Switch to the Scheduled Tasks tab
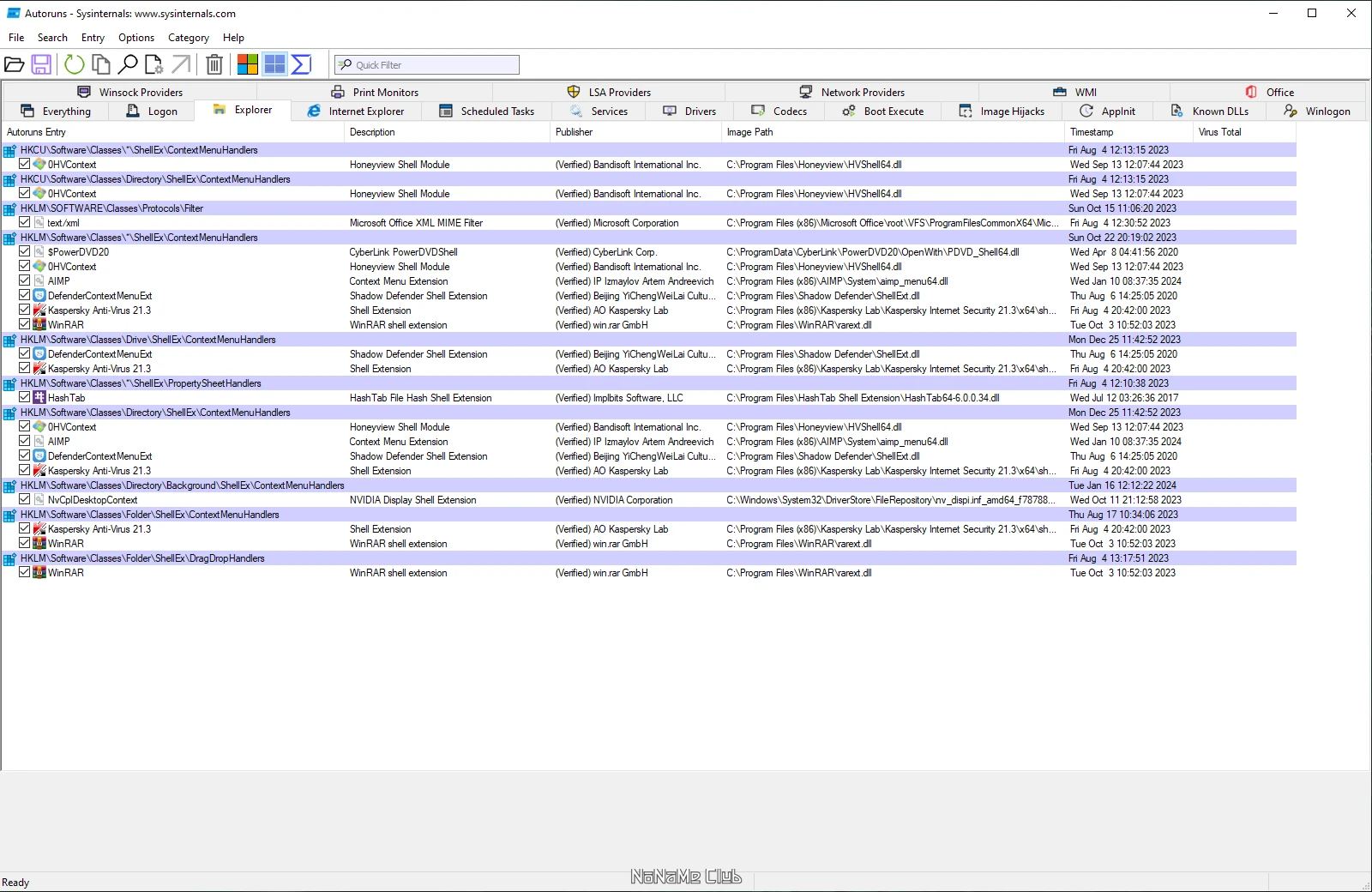The width and height of the screenshot is (1372, 892). point(486,111)
